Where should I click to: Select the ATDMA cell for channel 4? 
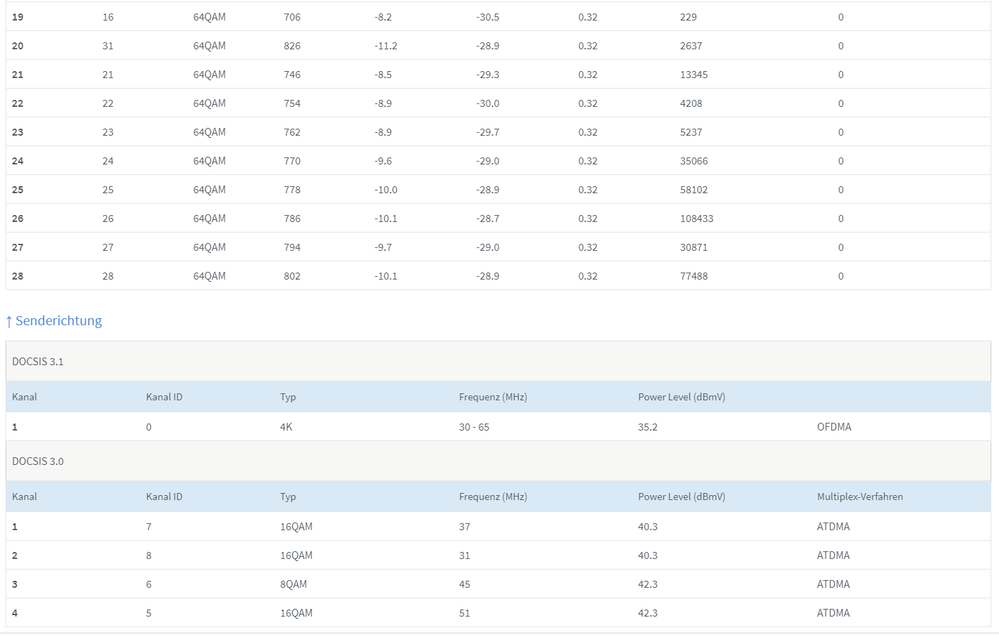point(833,613)
